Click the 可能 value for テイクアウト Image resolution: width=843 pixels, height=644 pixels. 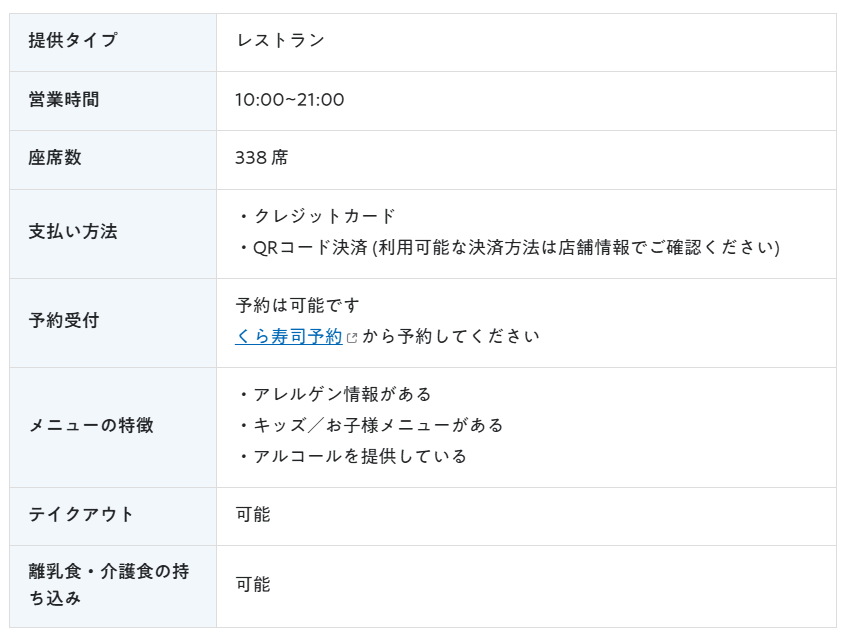[x=253, y=514]
